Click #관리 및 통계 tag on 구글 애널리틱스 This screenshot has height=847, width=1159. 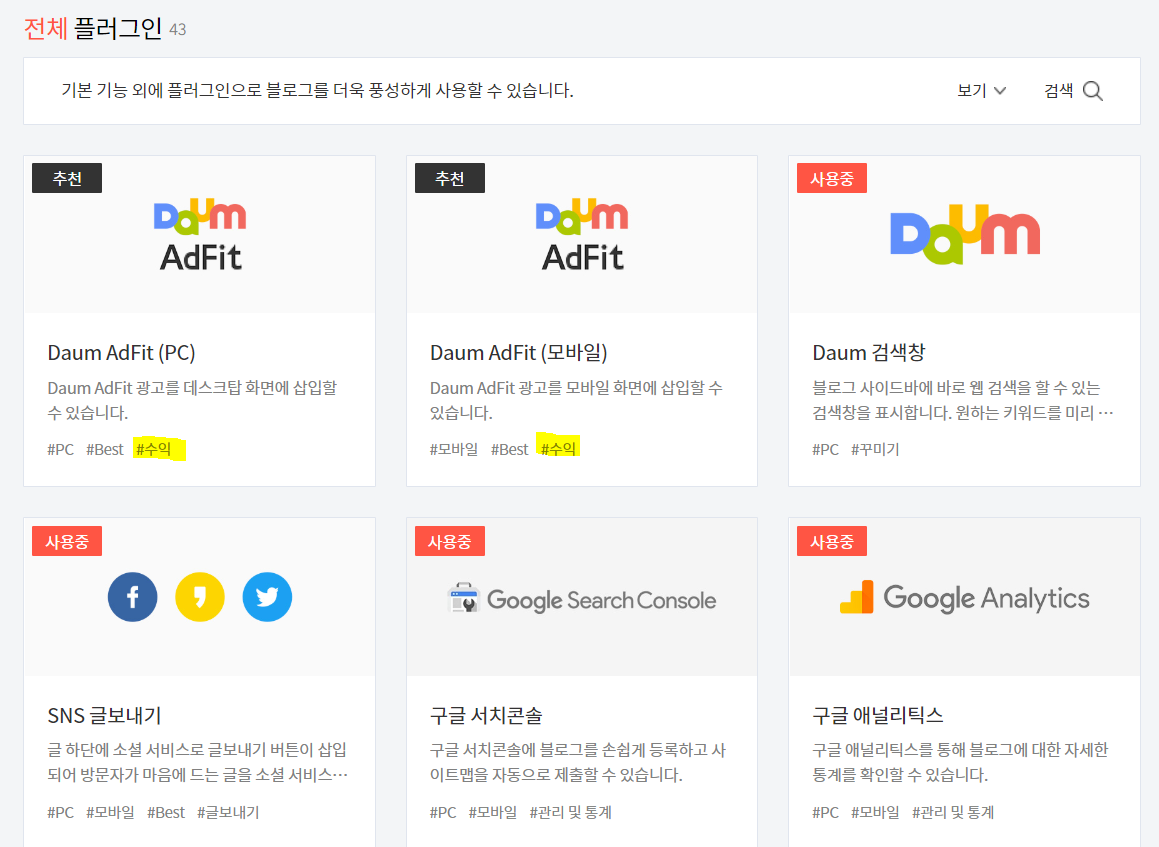(953, 812)
